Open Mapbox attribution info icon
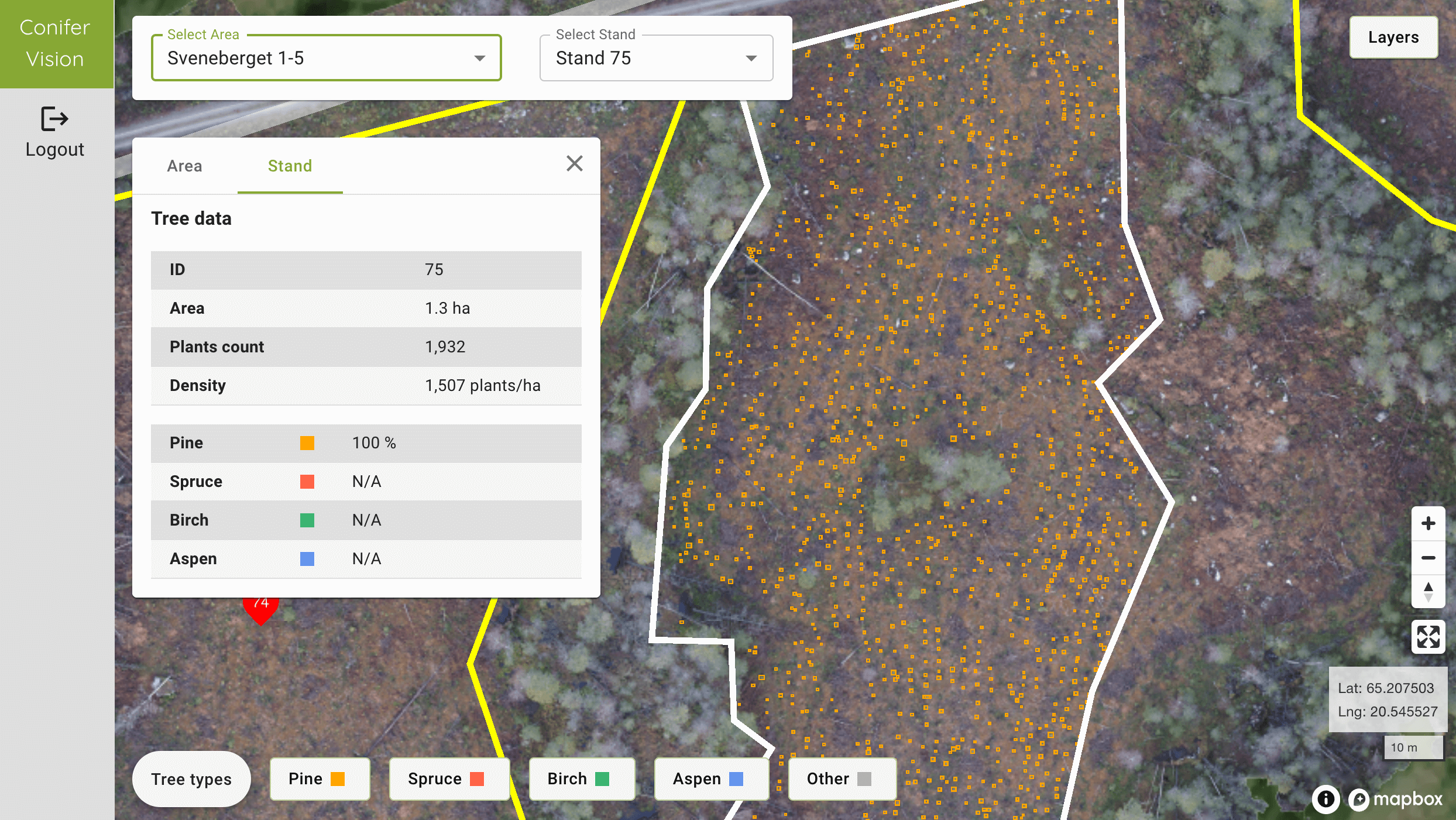The width and height of the screenshot is (1456, 820). (x=1326, y=799)
